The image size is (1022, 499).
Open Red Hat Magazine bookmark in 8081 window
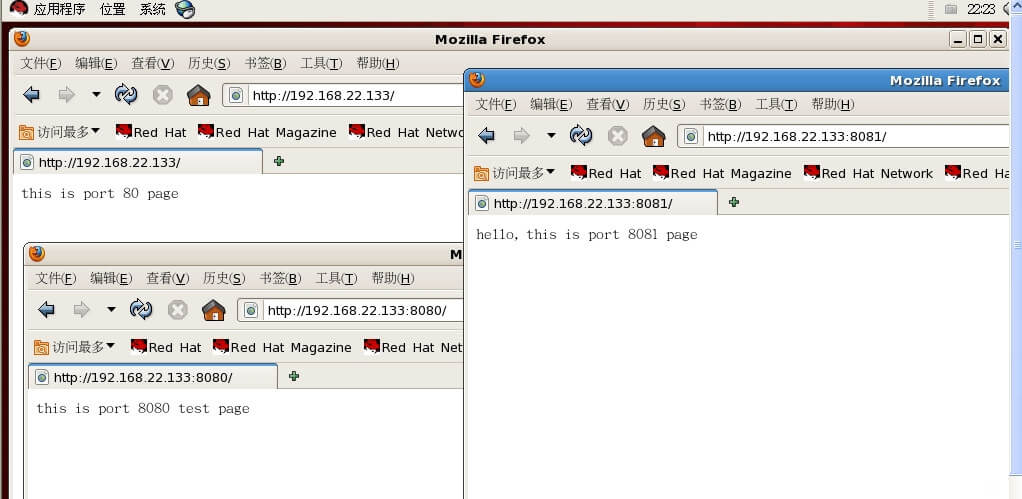(x=721, y=173)
